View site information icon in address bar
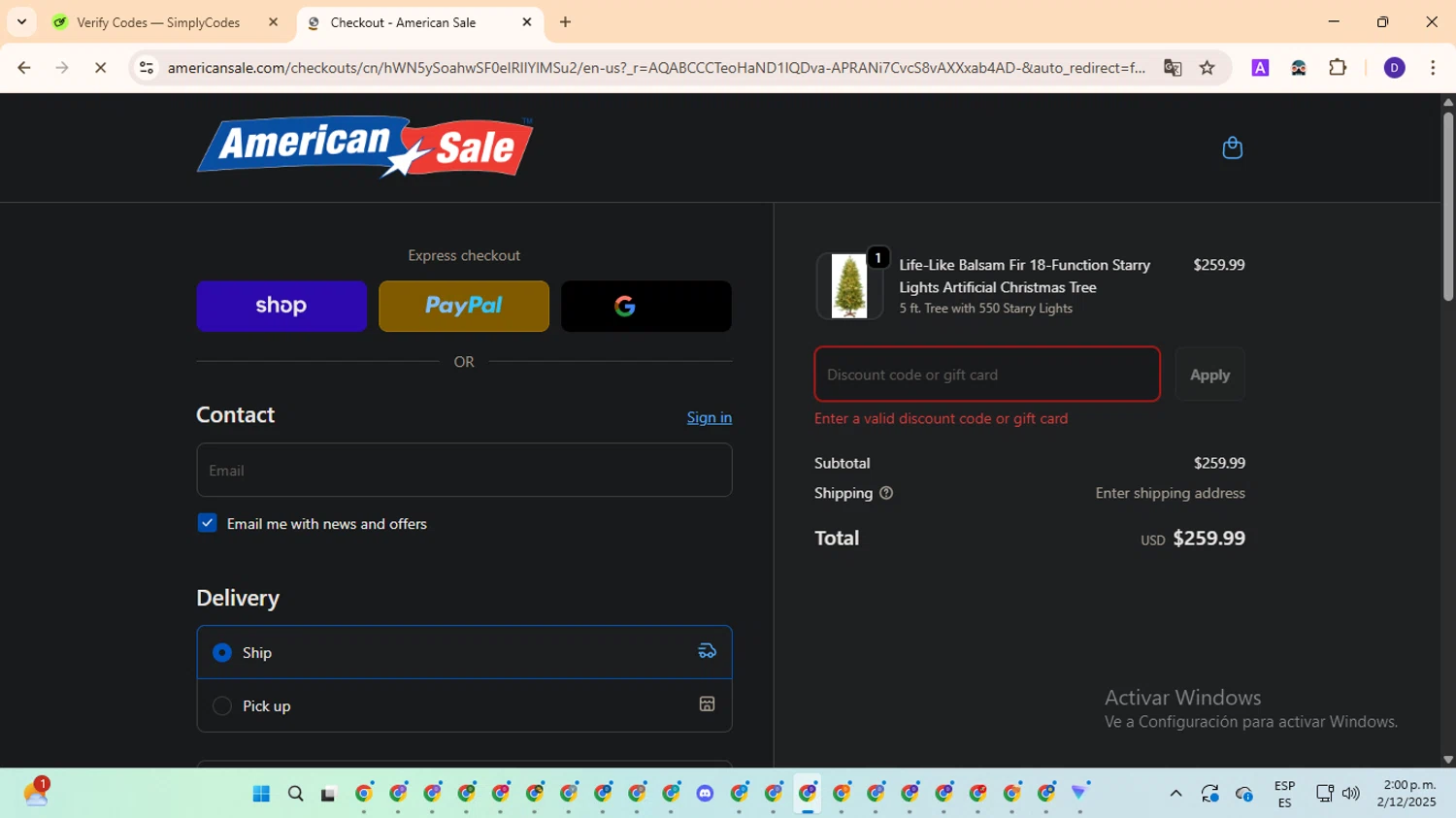The width and height of the screenshot is (1456, 818). coord(147,68)
